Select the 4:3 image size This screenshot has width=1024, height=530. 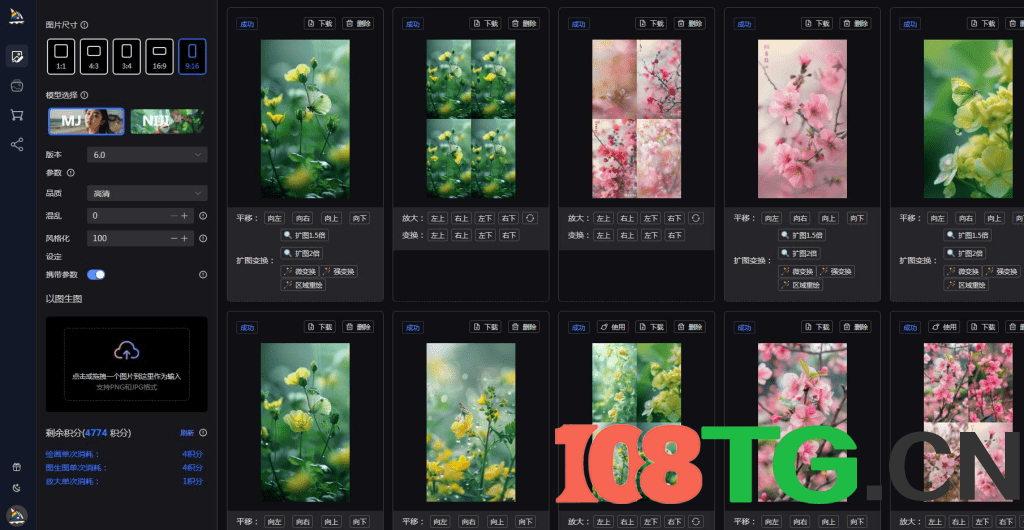pos(94,56)
